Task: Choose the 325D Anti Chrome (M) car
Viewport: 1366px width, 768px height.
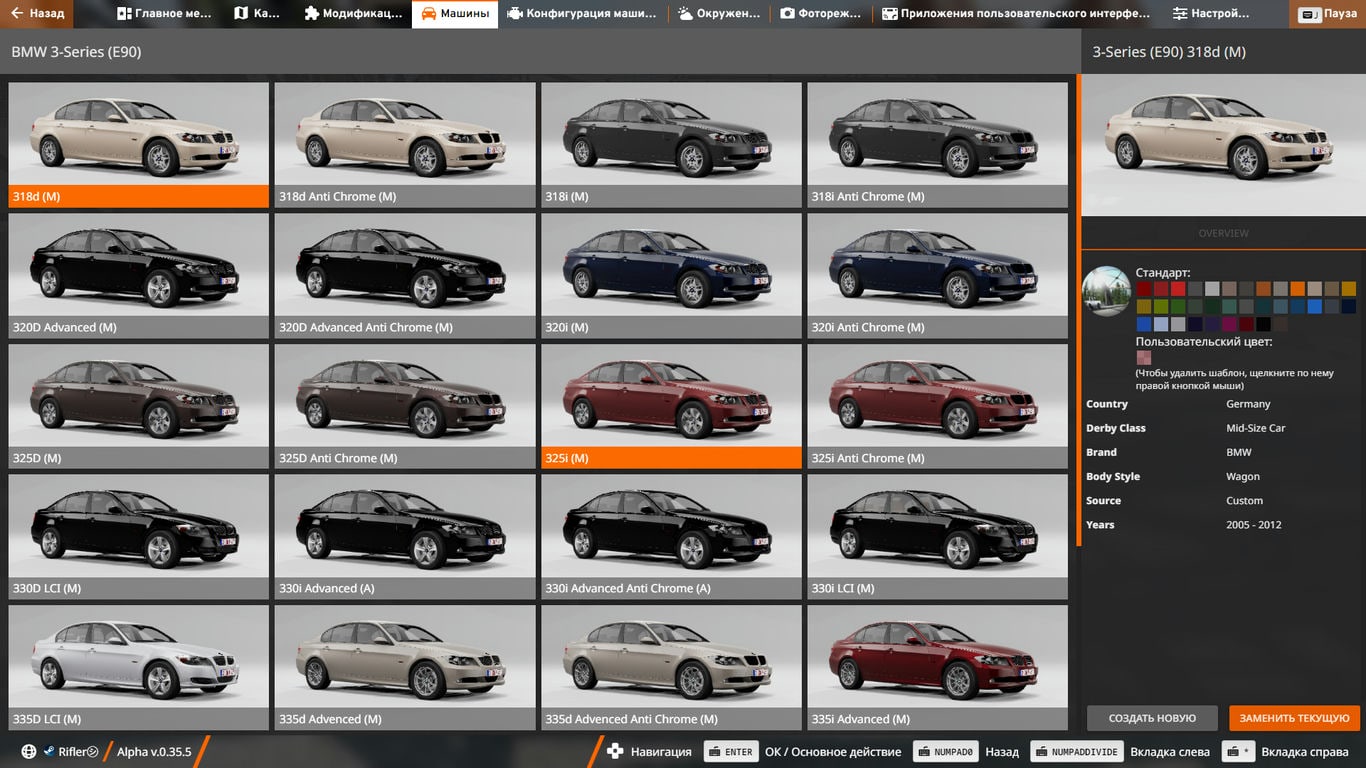Action: coord(405,406)
